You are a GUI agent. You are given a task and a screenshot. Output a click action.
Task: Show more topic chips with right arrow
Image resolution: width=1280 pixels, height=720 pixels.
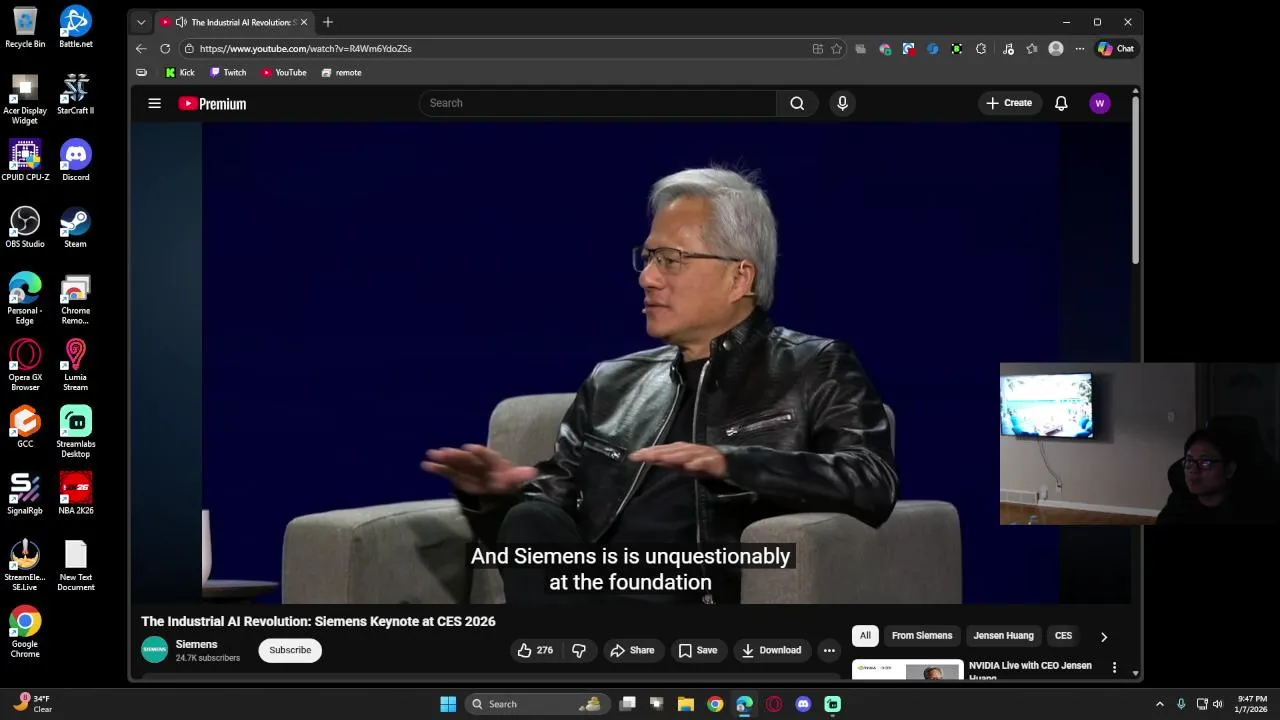[x=1104, y=636]
